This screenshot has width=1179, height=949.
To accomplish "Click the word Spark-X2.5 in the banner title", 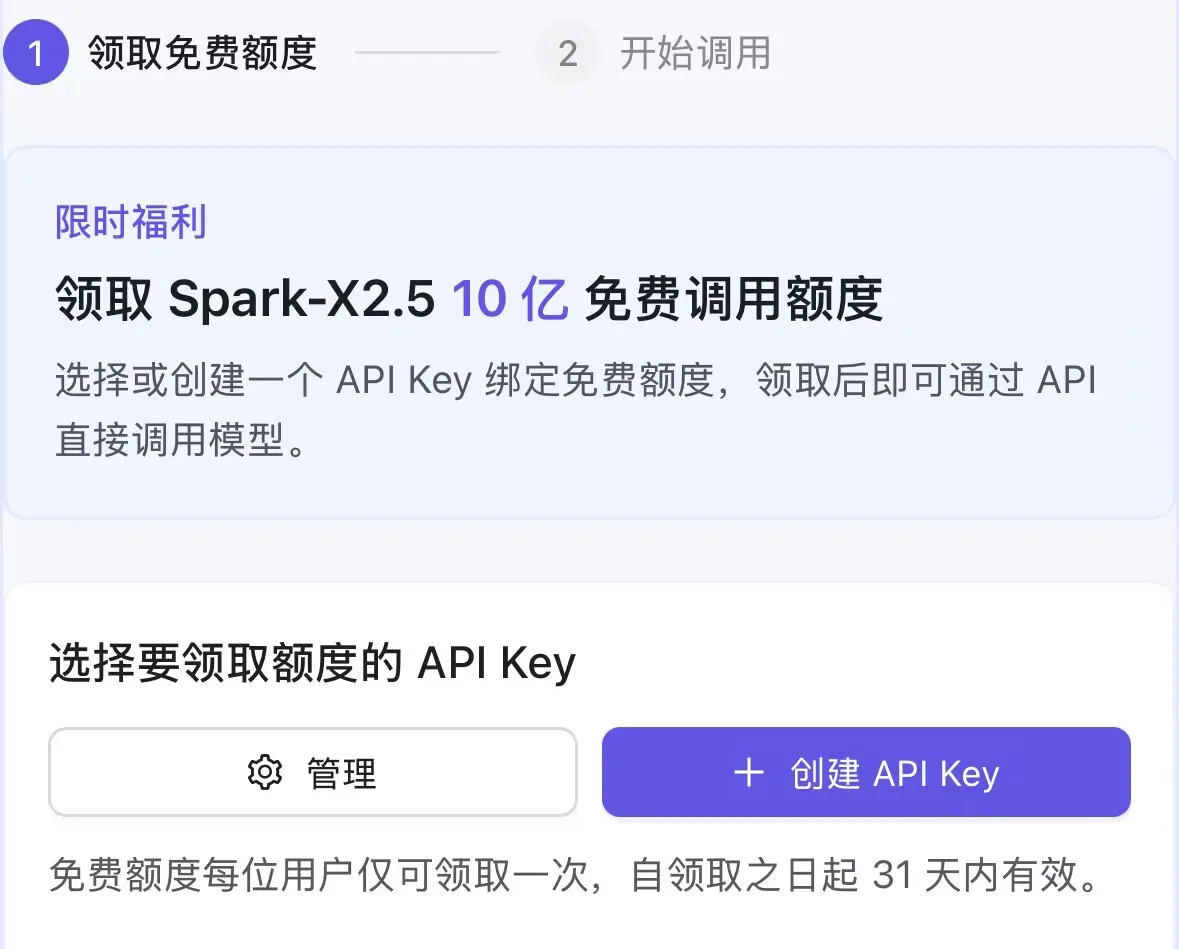I will [302, 299].
